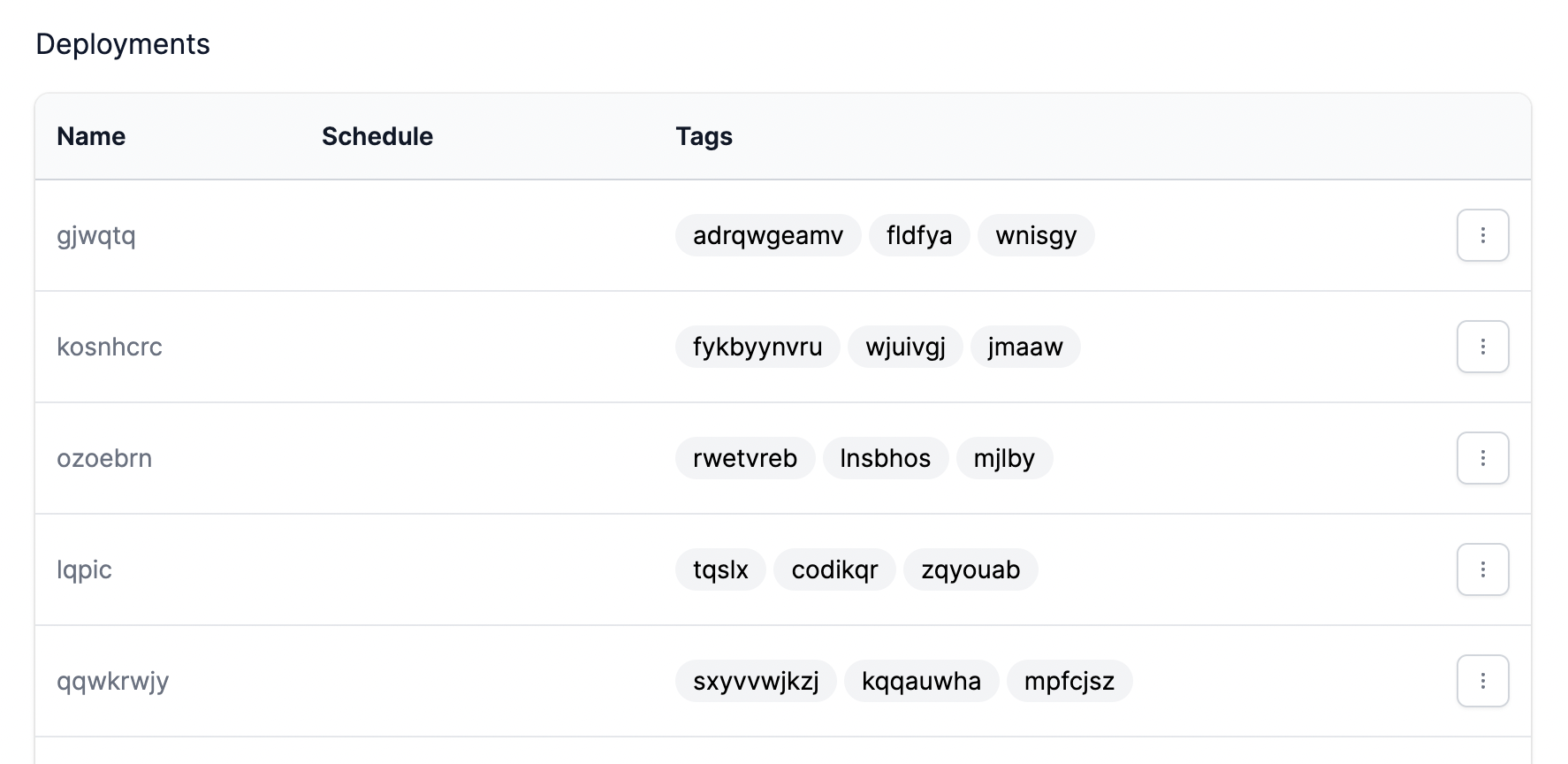Open the qqwkrwjy deployment

[111, 681]
